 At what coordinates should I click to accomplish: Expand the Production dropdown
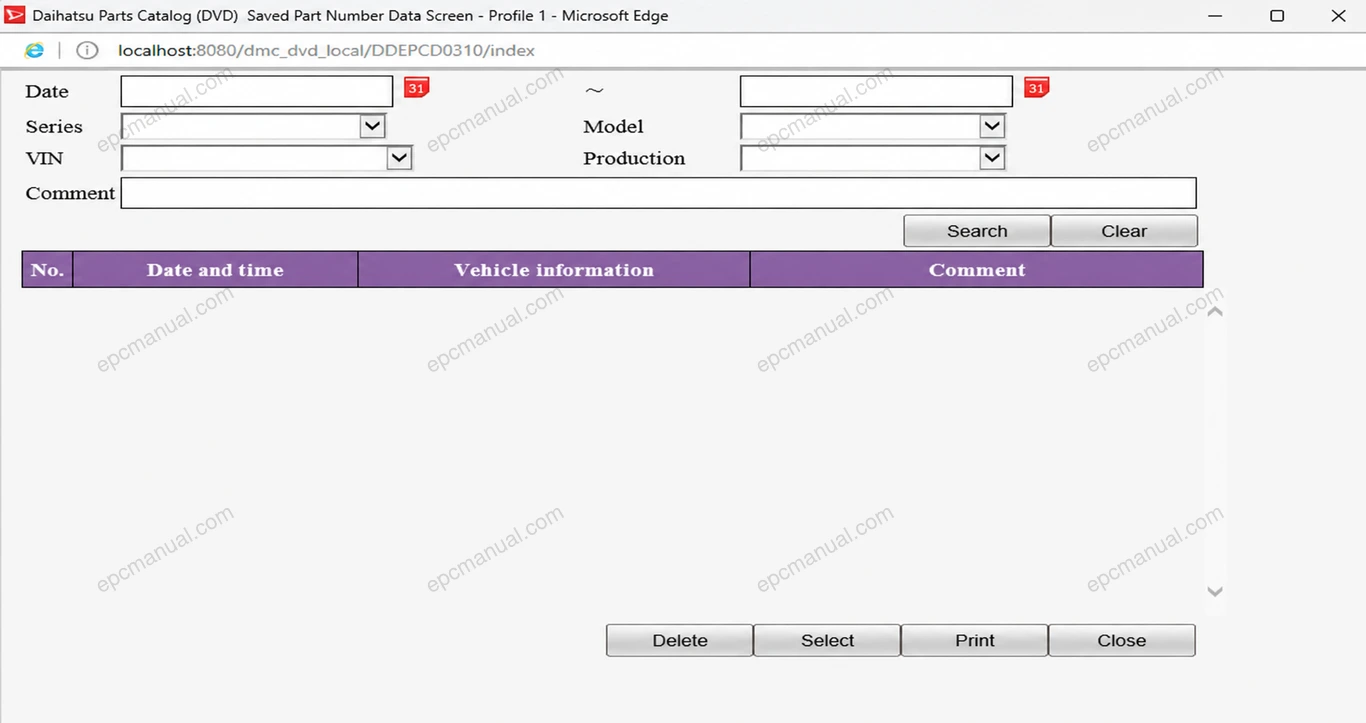coord(992,158)
